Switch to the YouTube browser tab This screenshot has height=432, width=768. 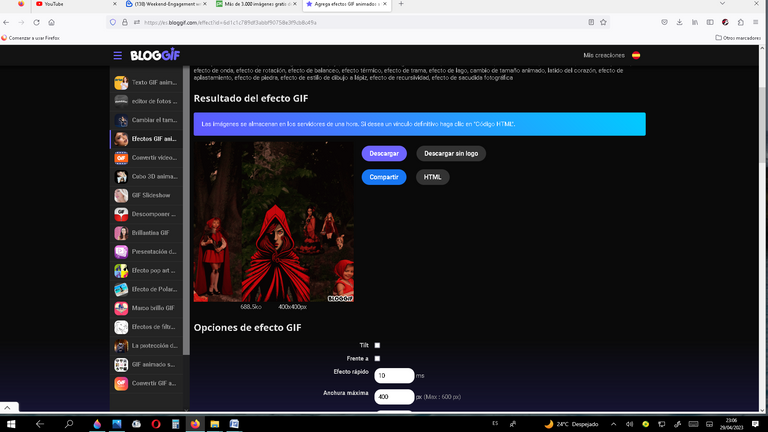[73, 4]
